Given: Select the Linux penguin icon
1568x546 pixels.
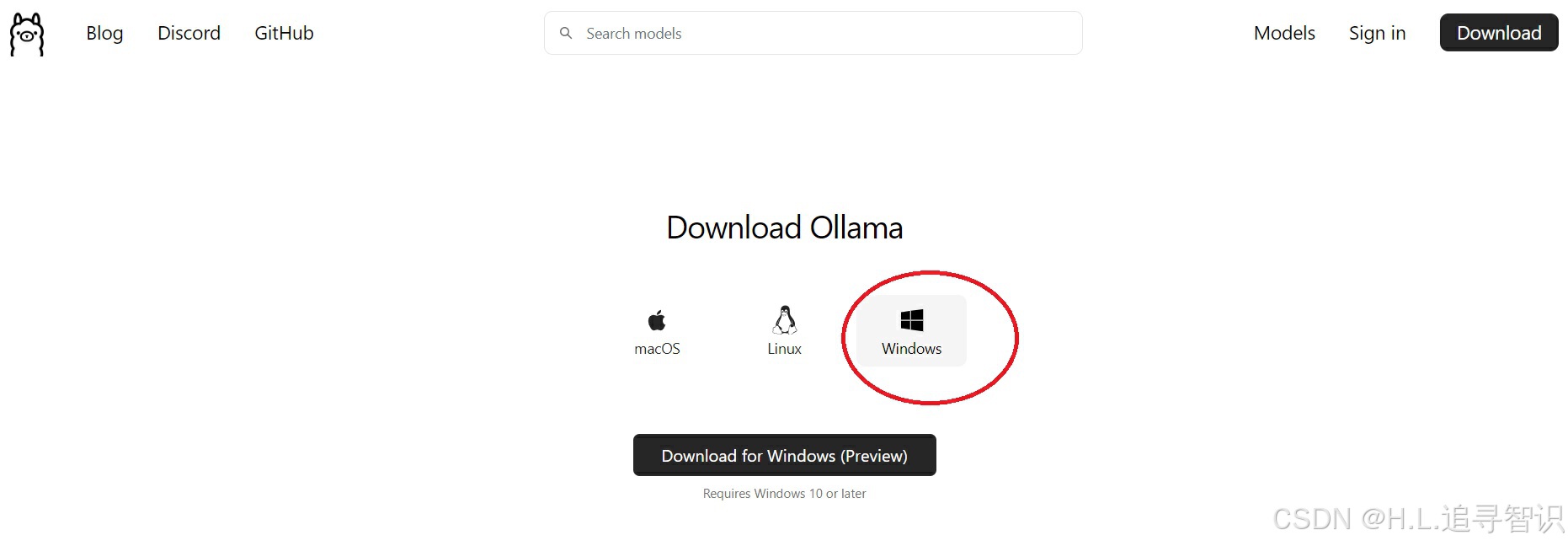Looking at the screenshot, I should coord(785,320).
